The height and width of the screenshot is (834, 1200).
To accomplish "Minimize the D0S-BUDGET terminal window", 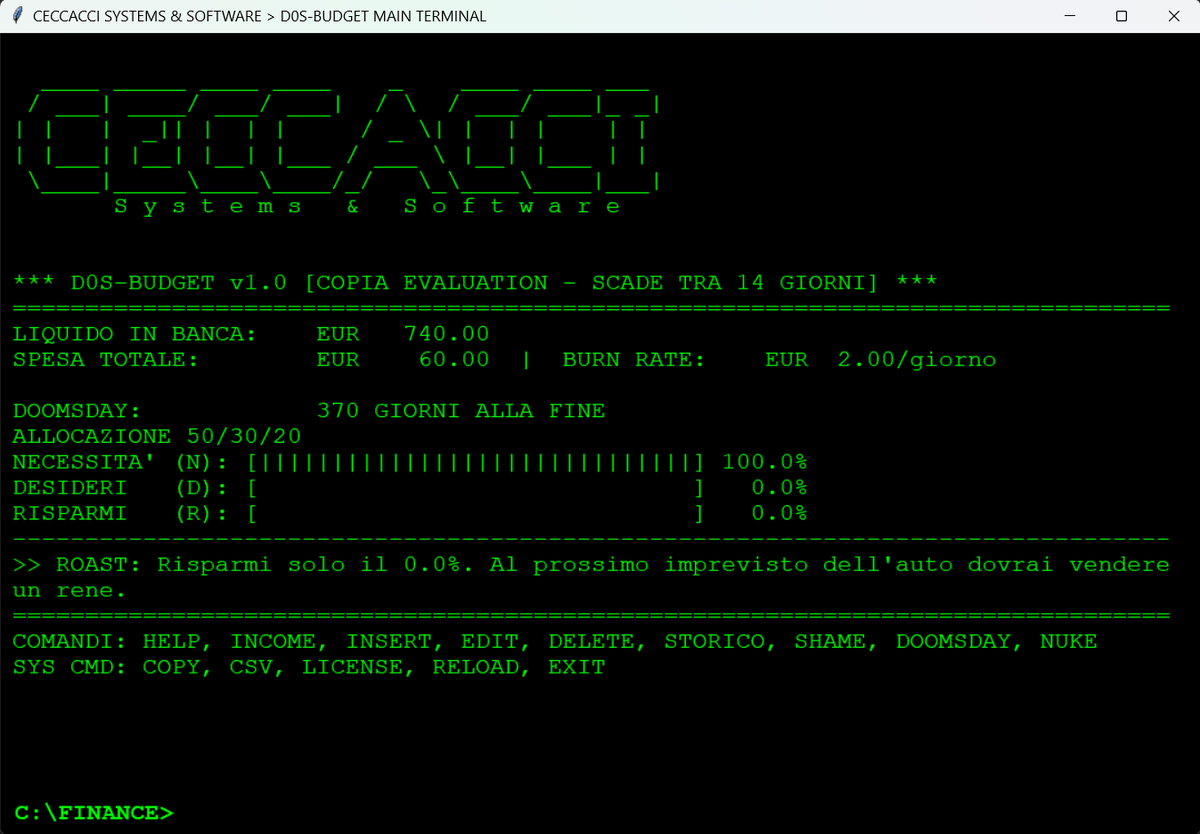I will 1070,16.
